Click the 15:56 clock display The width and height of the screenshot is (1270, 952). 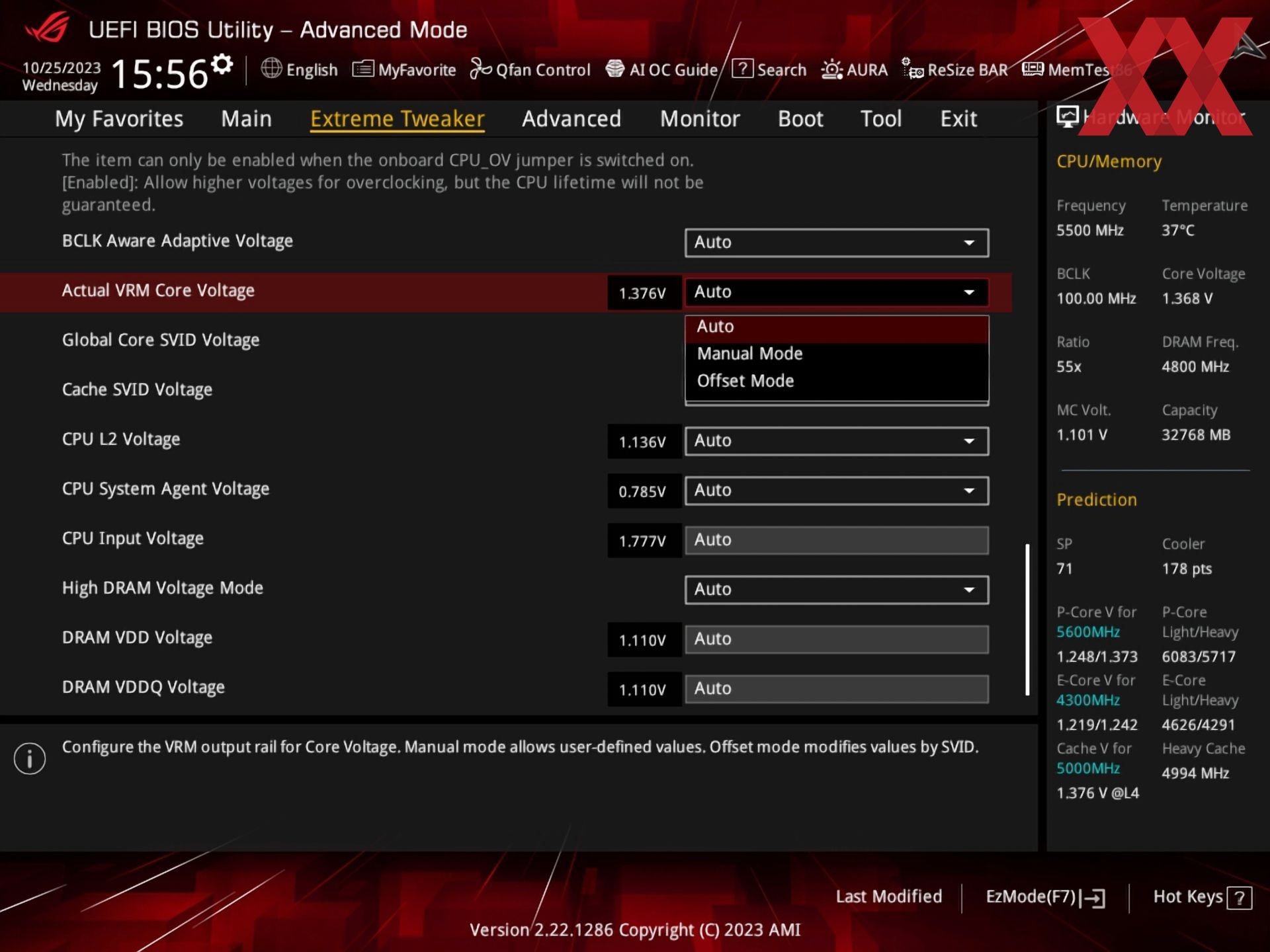[x=160, y=73]
